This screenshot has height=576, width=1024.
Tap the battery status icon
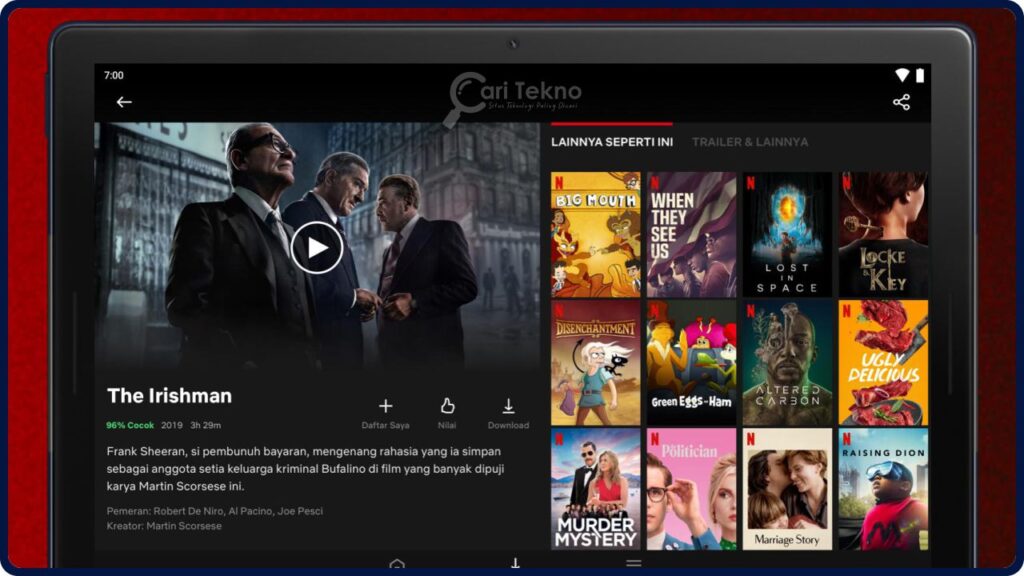pos(920,75)
